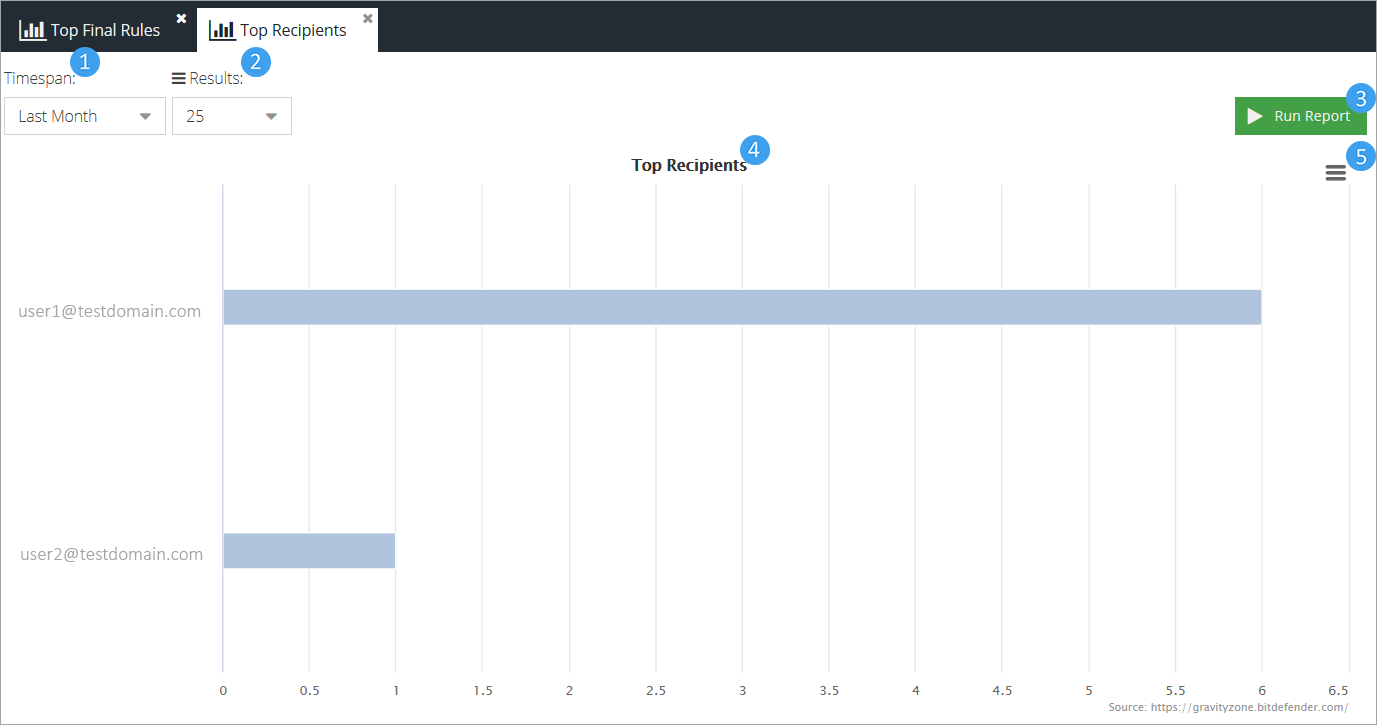The height and width of the screenshot is (725, 1377).
Task: Click the list icon beside Results label
Action: [x=179, y=78]
